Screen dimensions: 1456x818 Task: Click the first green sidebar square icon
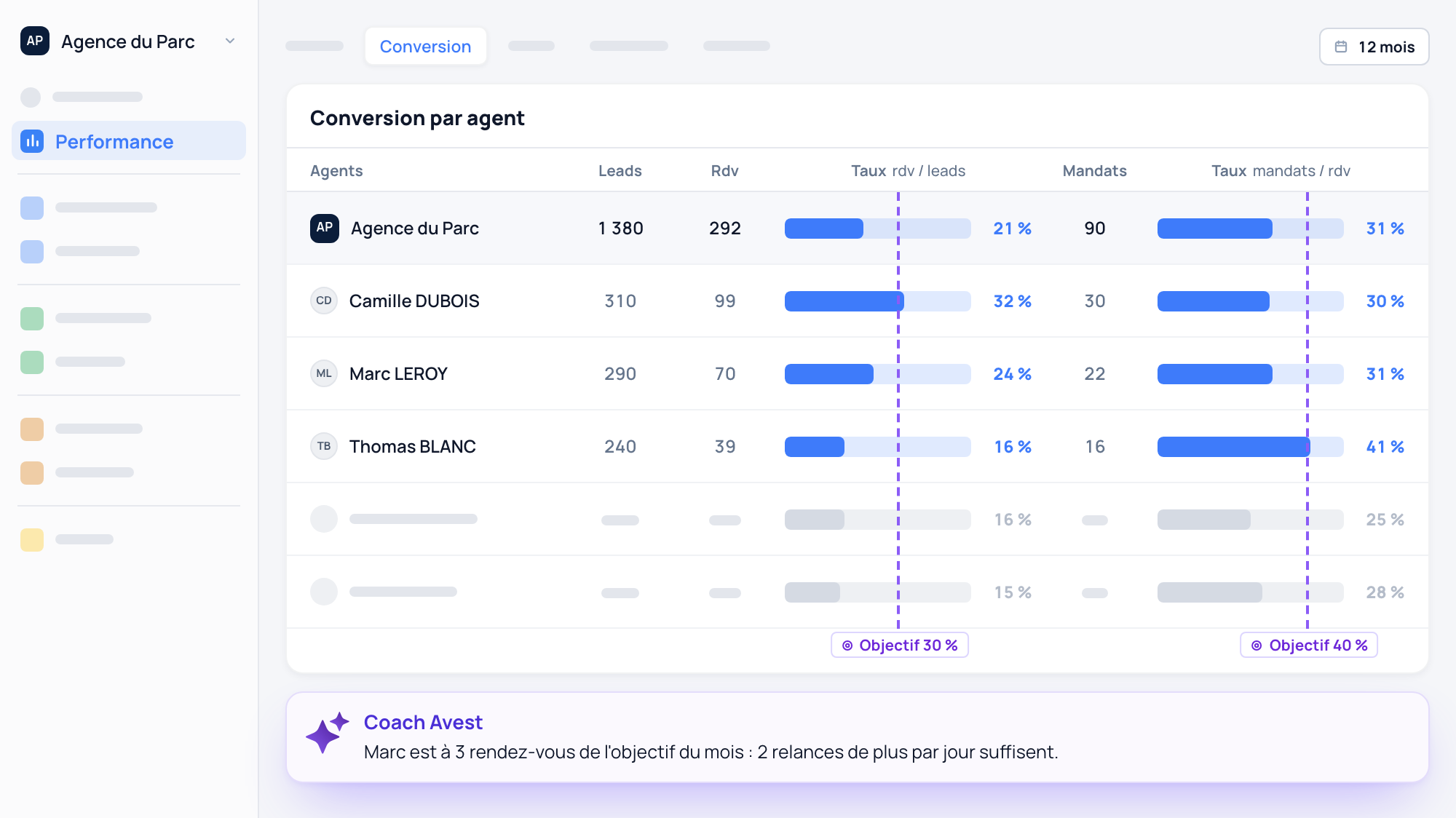[x=32, y=319]
